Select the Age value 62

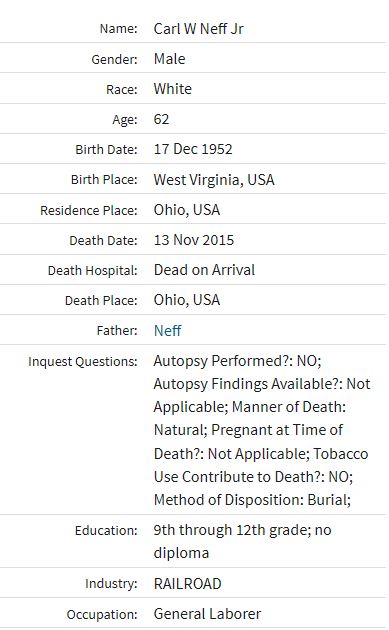[162, 119]
